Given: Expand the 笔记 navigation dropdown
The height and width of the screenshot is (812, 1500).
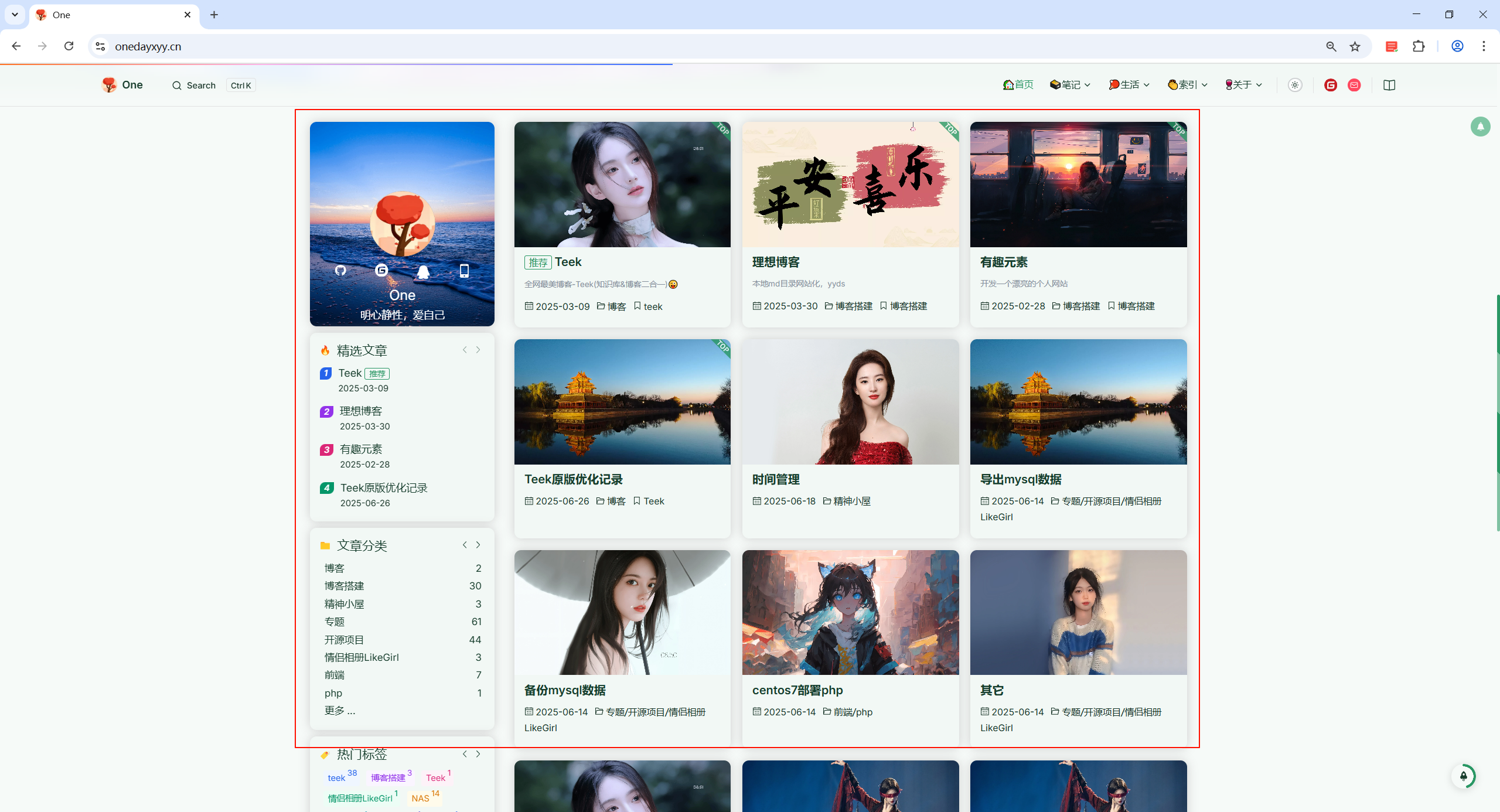Looking at the screenshot, I should tap(1070, 85).
